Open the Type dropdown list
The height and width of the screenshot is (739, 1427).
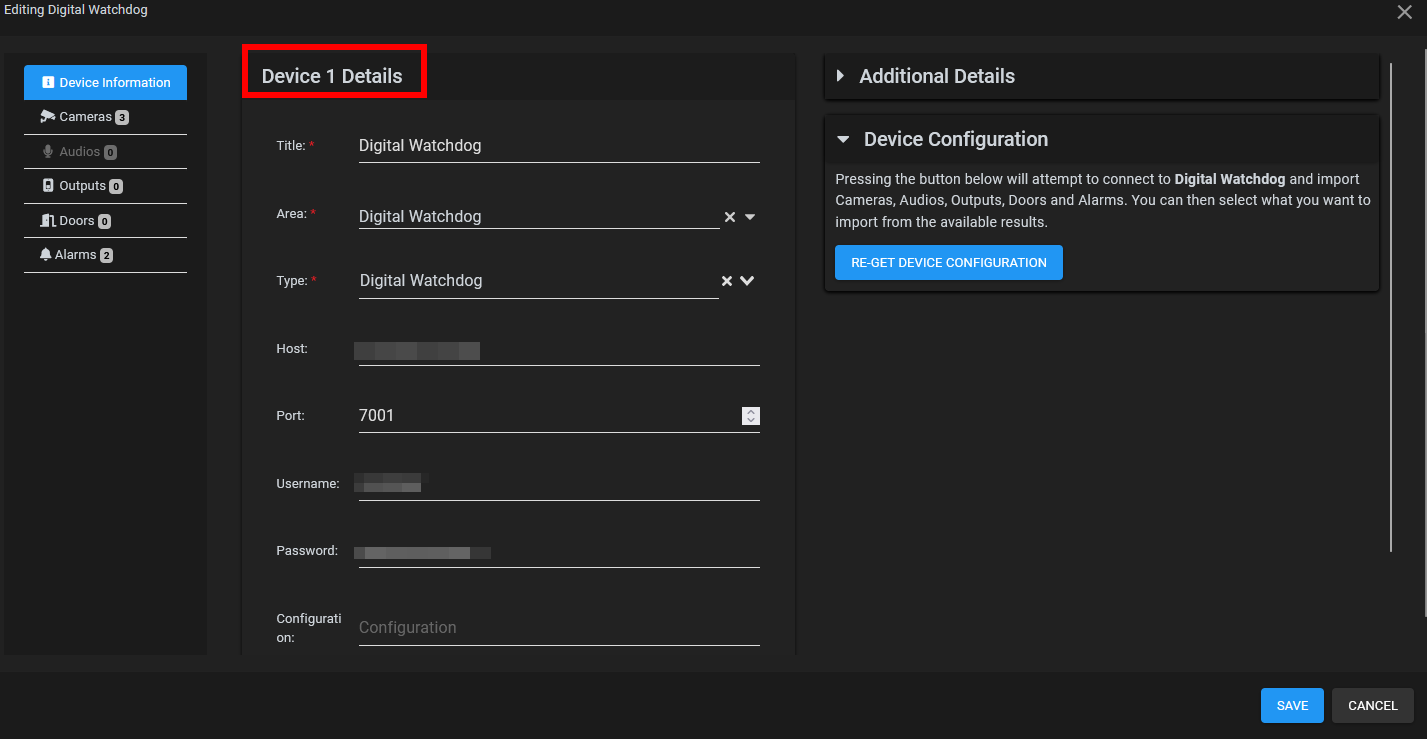pyautogui.click(x=746, y=280)
